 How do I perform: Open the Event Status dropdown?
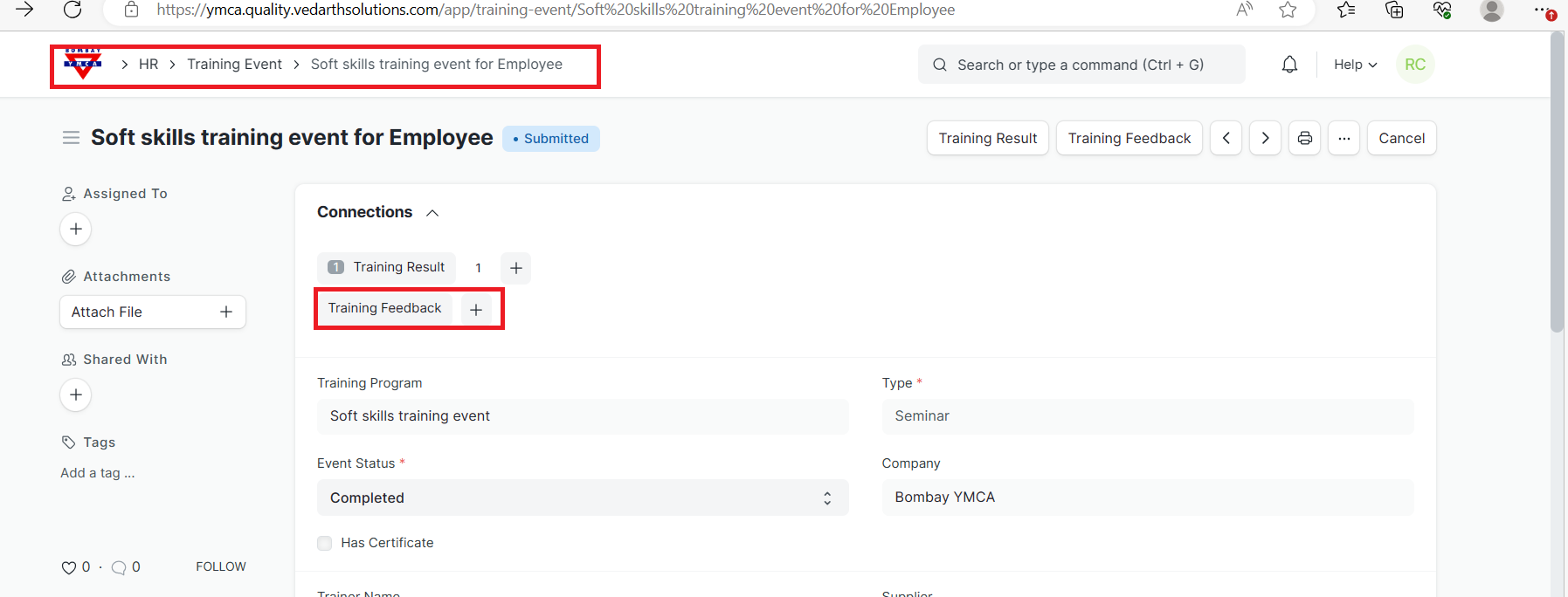(x=582, y=497)
